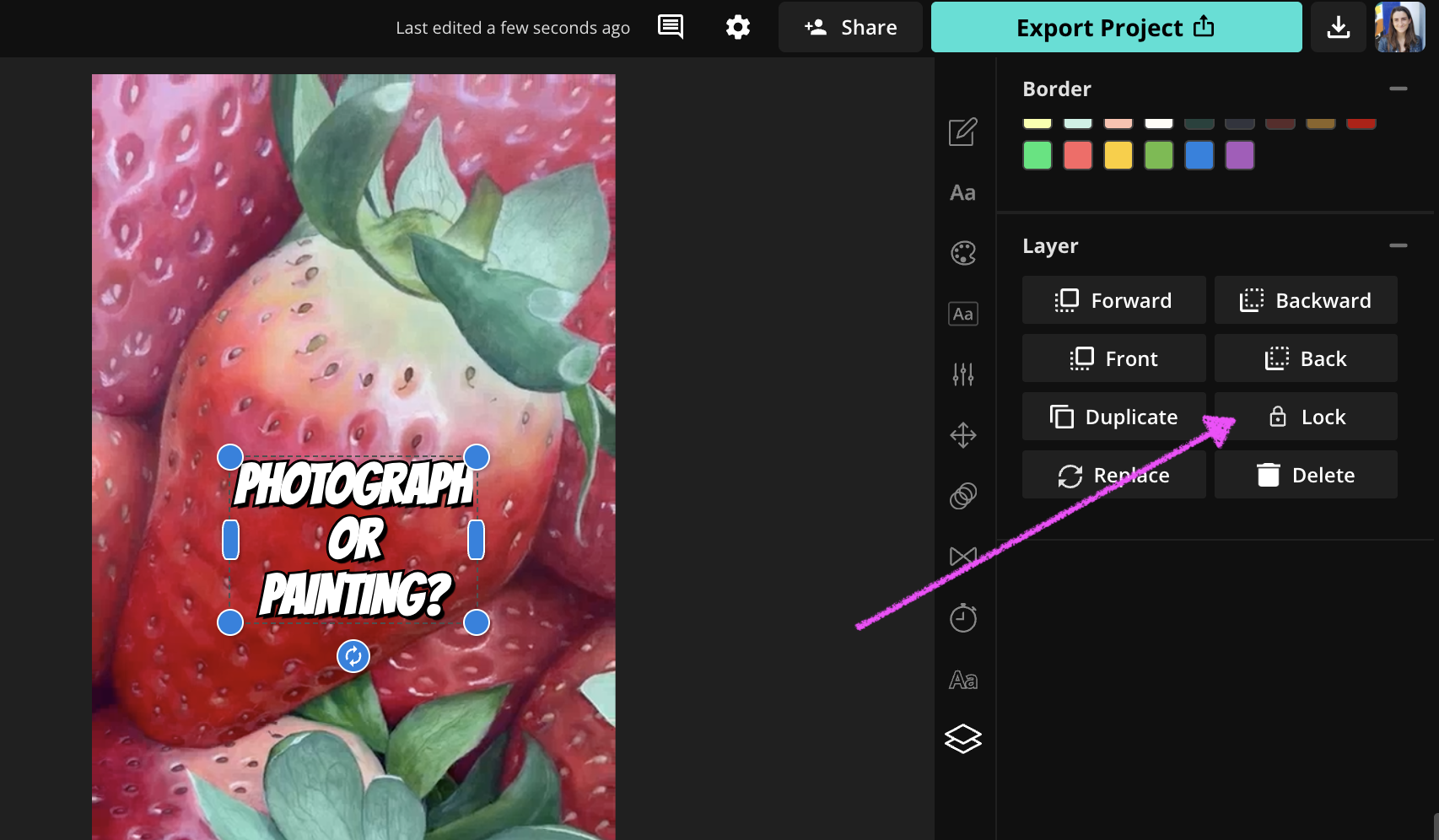Lock the selected text layer
The image size is (1439, 840).
(x=1306, y=417)
